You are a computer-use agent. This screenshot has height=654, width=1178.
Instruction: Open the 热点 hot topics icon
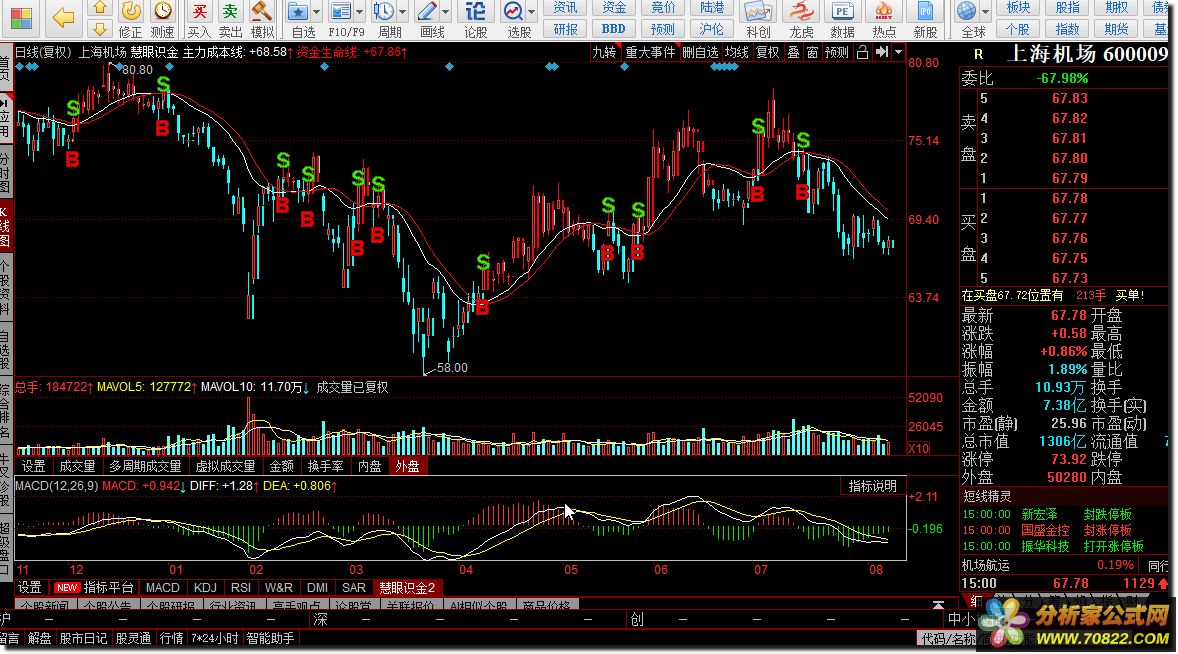884,20
